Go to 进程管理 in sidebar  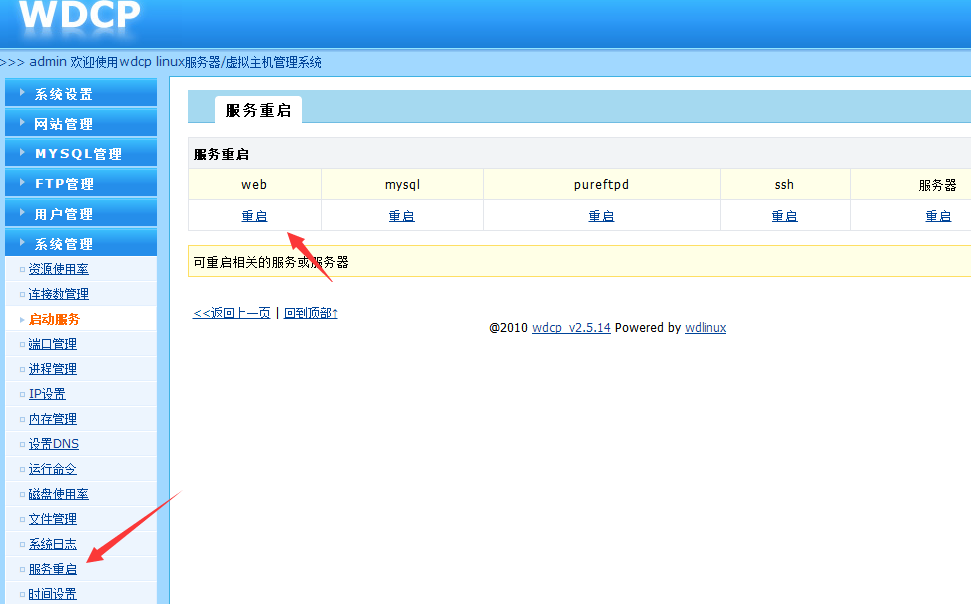[x=53, y=369]
